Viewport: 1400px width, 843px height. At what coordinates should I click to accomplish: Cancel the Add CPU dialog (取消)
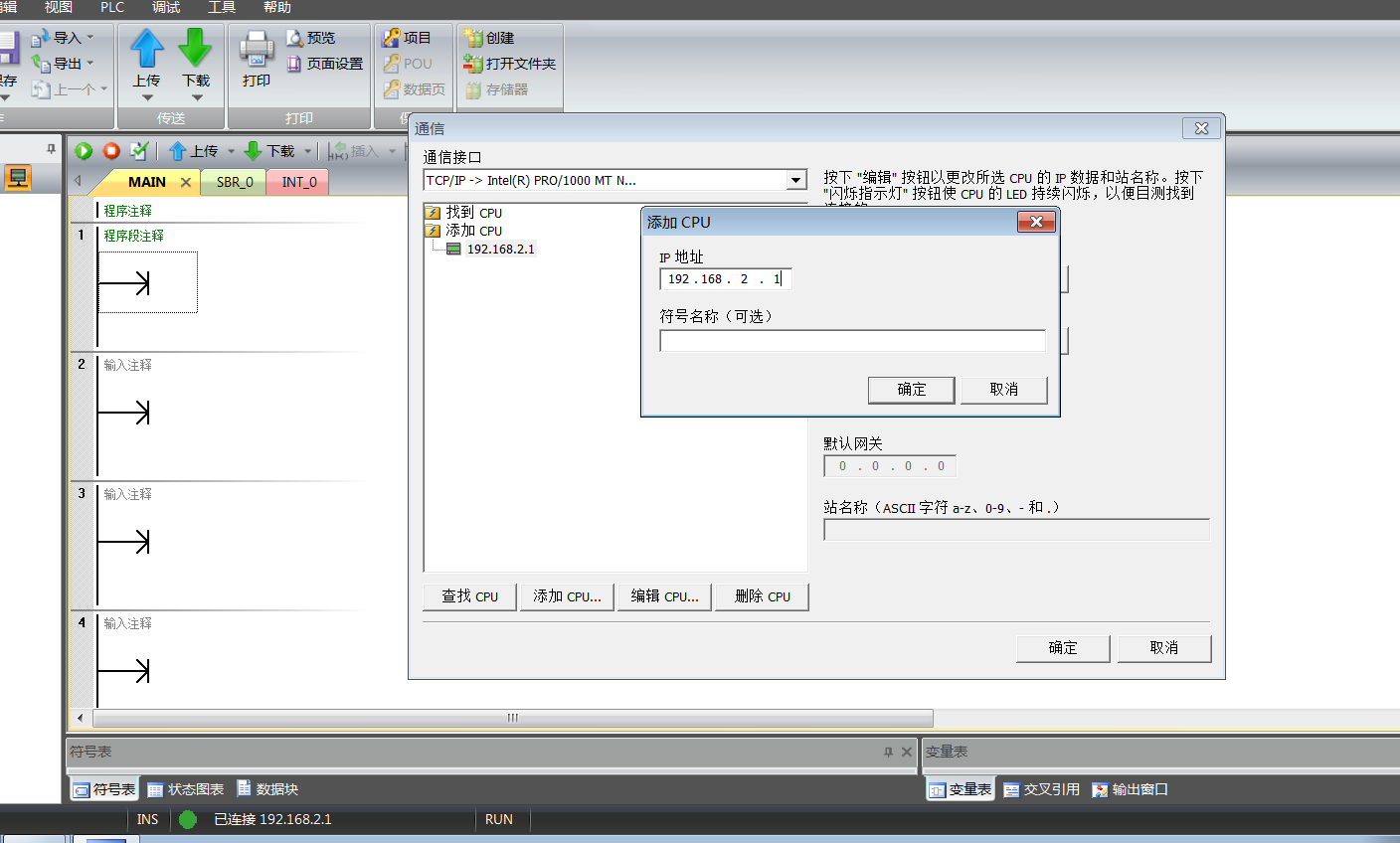coord(1004,390)
